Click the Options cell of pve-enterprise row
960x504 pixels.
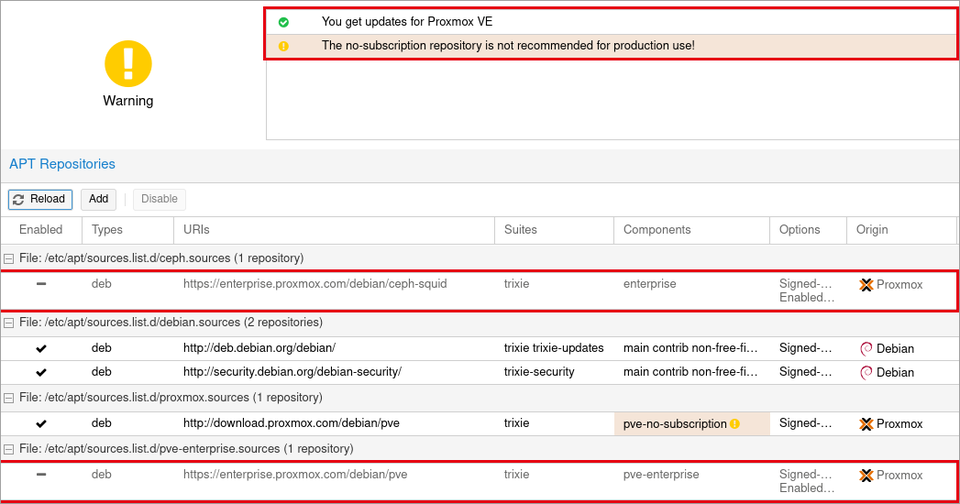[806, 481]
